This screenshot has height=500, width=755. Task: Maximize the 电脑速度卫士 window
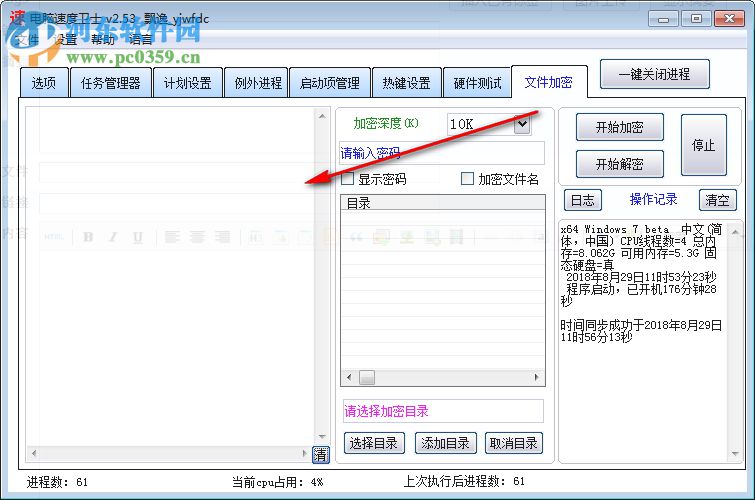pos(696,19)
